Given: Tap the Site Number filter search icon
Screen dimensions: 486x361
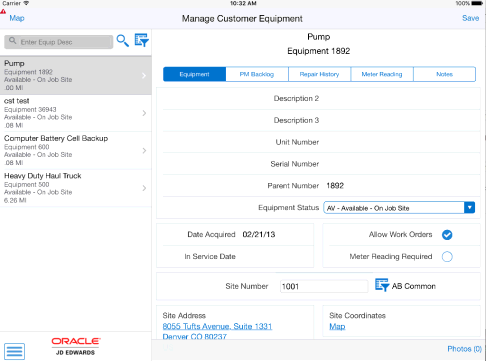Looking at the screenshot, I should (382, 285).
